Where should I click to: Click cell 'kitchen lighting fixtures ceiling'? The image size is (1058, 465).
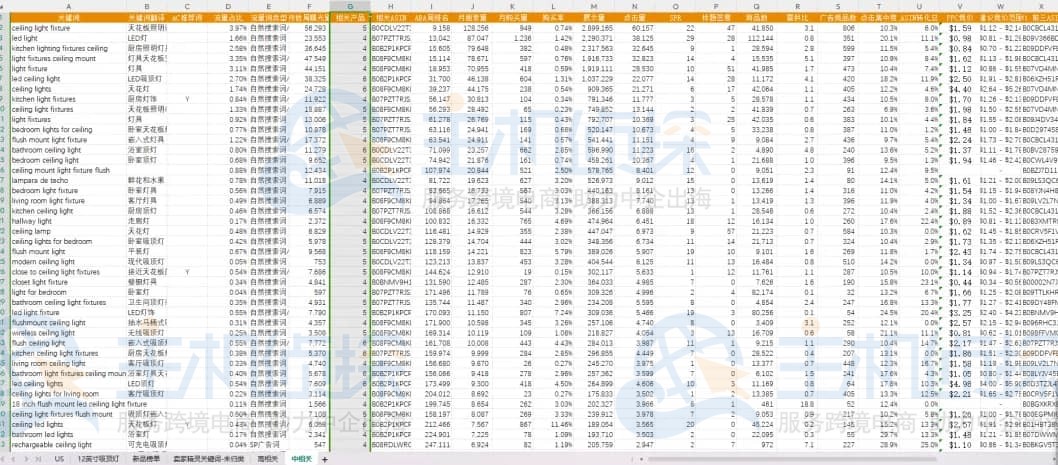[67, 49]
